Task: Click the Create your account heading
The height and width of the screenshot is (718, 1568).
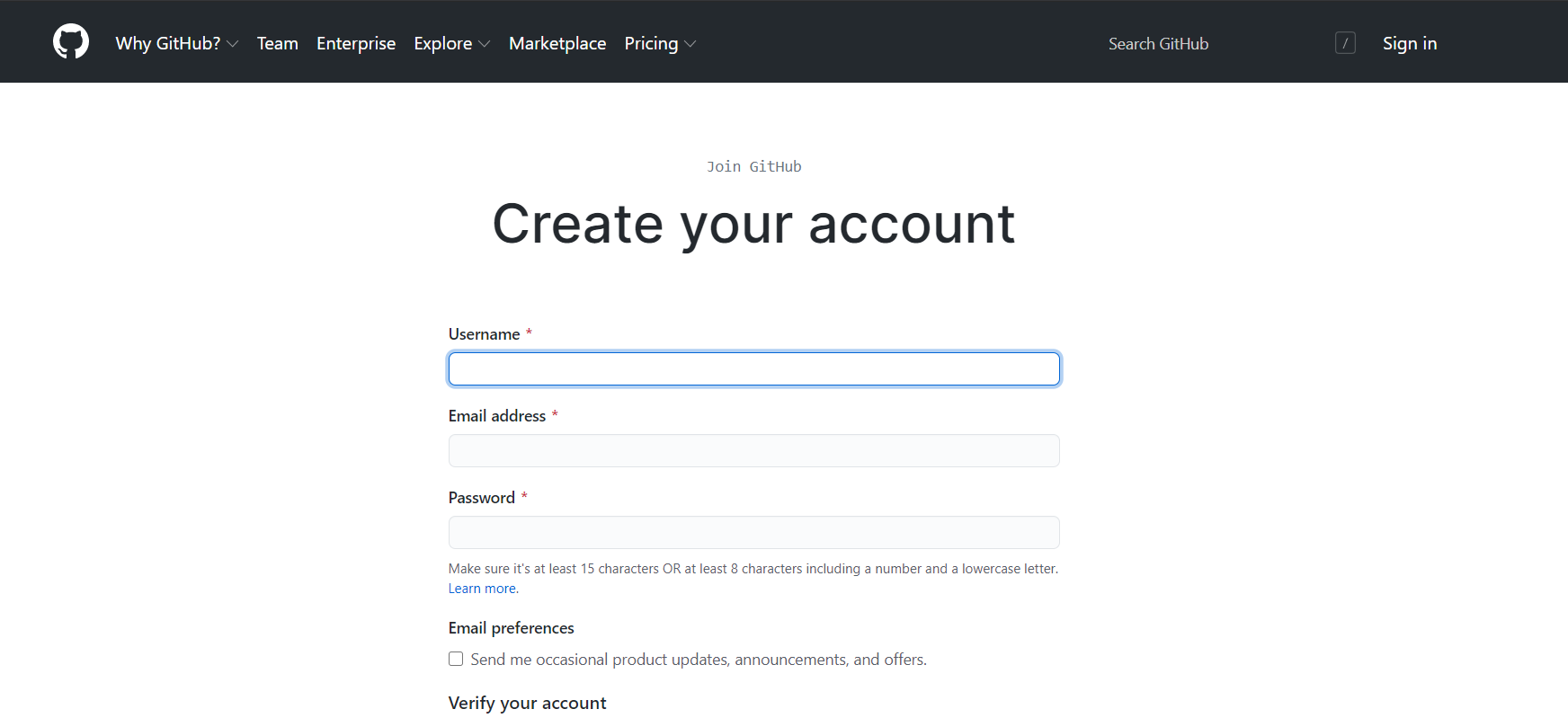Action: (754, 224)
